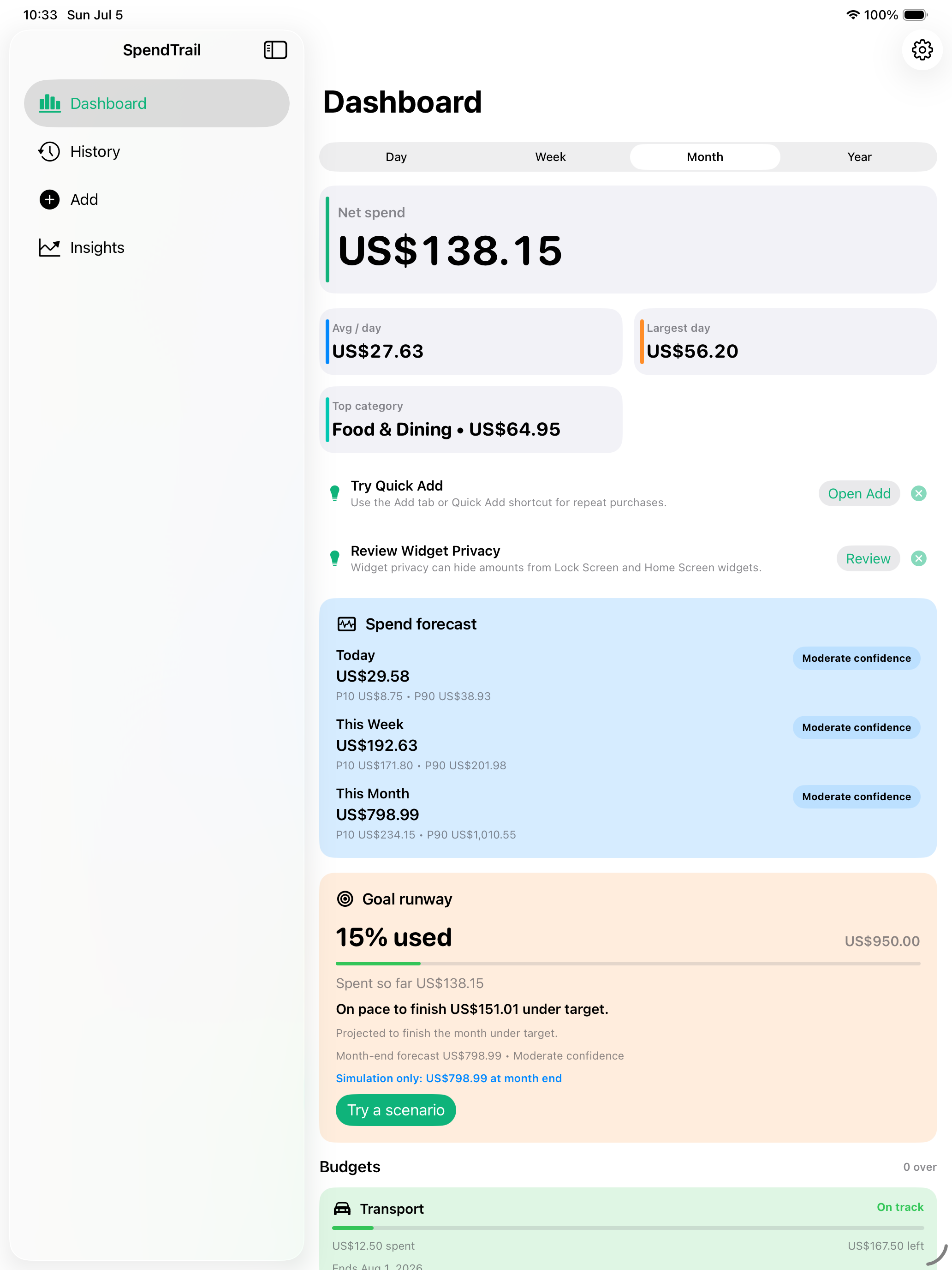The height and width of the screenshot is (1270, 952).
Task: Click the 0 over budgets label
Action: (x=919, y=1167)
